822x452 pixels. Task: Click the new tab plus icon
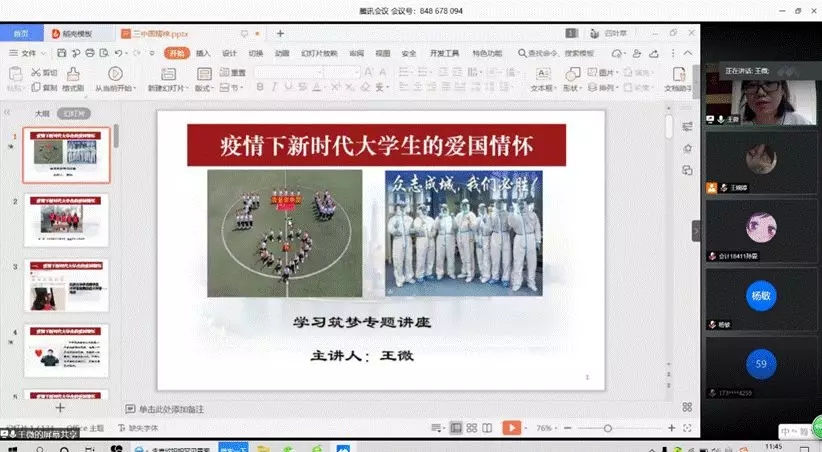coord(280,34)
